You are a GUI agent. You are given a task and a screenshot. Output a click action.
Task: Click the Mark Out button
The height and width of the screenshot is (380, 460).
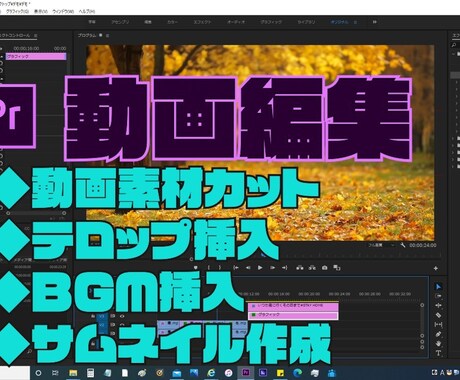(x=220, y=268)
